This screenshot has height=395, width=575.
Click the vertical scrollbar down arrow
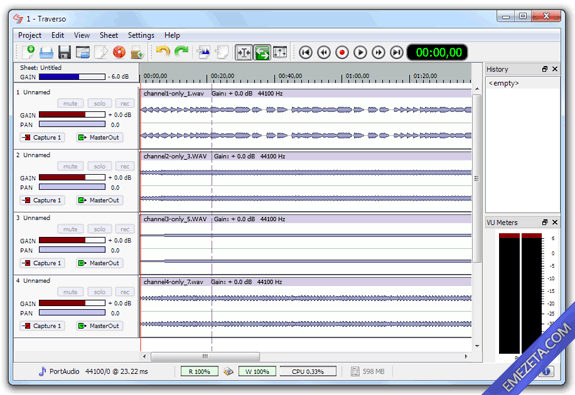tap(477, 346)
